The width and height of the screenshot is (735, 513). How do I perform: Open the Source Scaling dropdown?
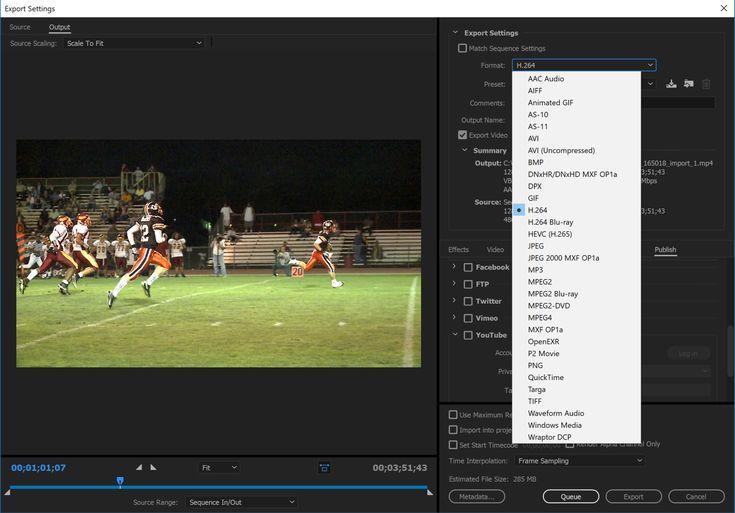[134, 43]
